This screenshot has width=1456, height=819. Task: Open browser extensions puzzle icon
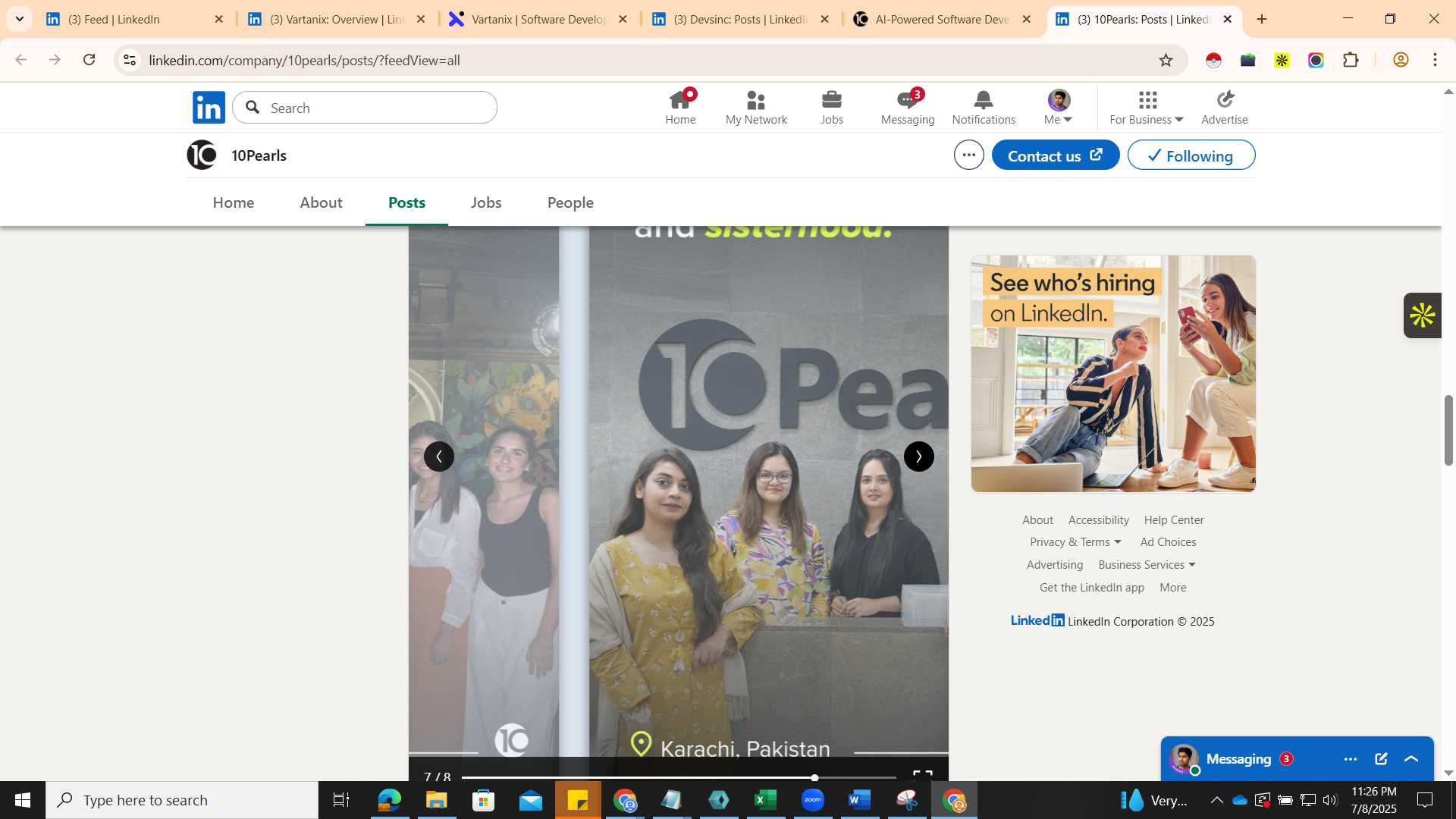1351,60
